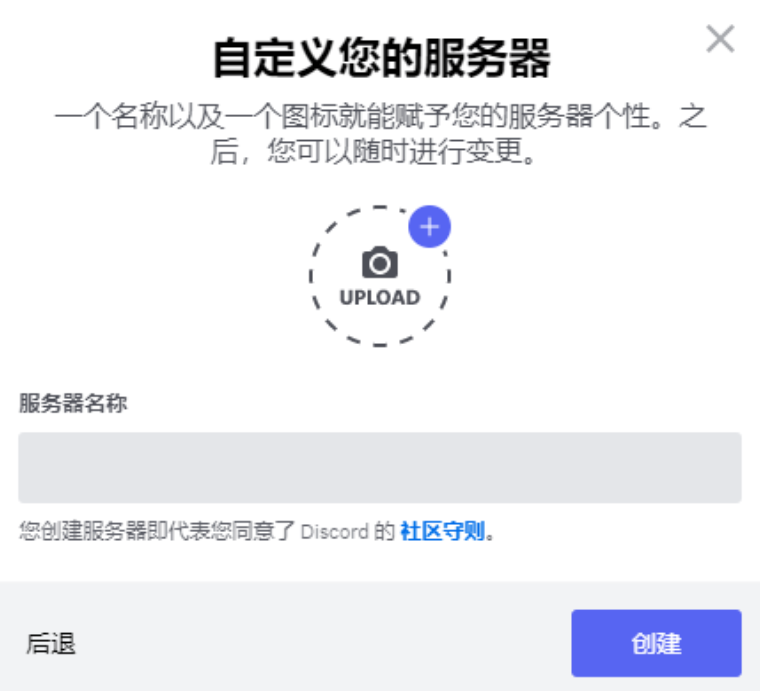760x691 pixels.
Task: Select the dashed circle server icon placeholder
Action: pos(380,276)
